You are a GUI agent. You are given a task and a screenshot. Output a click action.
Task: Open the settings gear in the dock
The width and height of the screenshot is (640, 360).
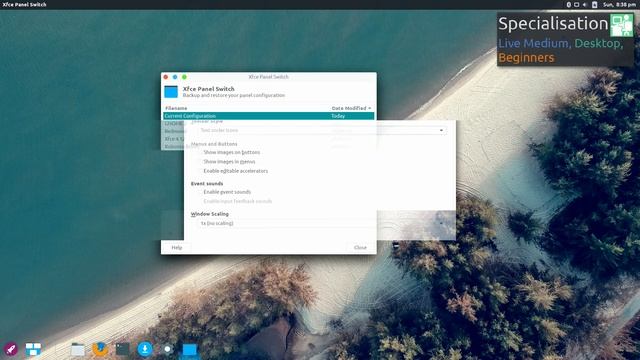pos(167,349)
